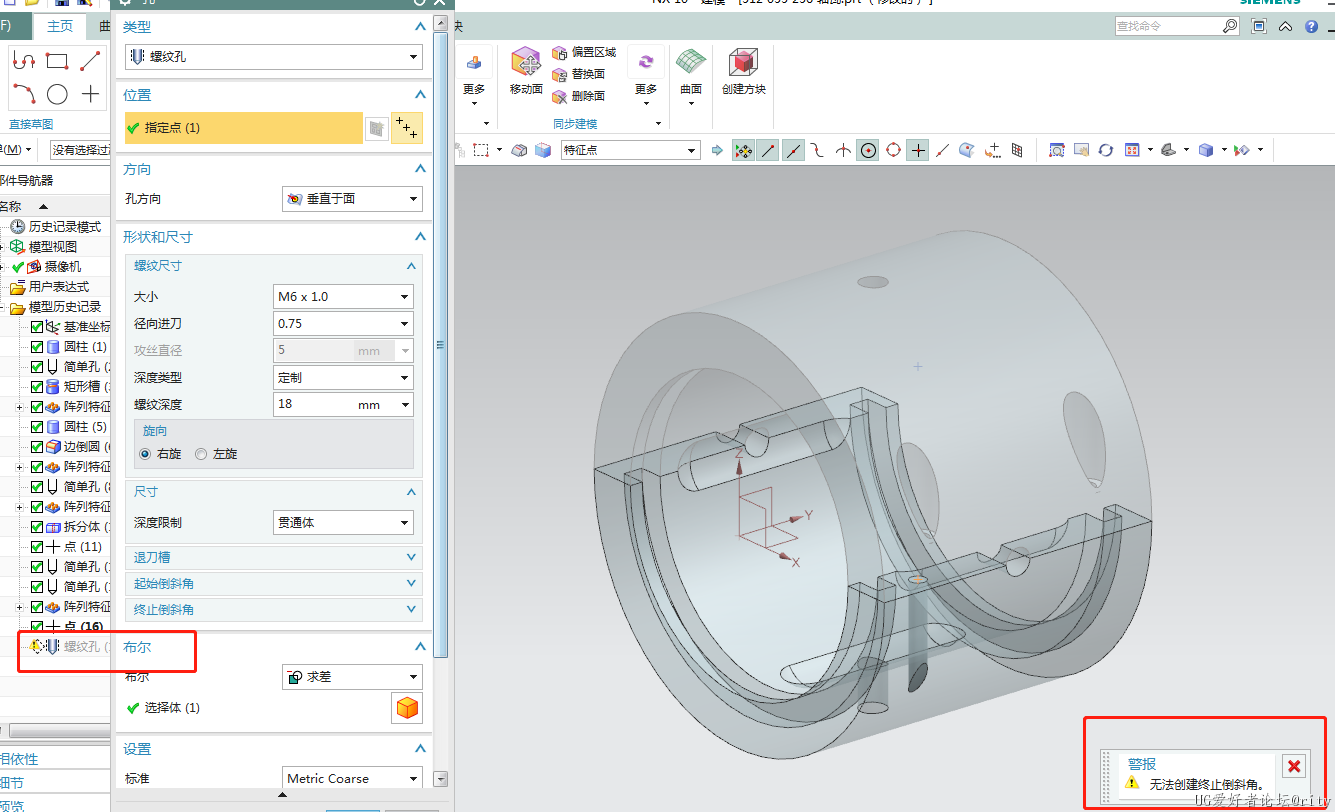Expand the 起始倒斜角 section
The width and height of the screenshot is (1335, 812).
(x=274, y=583)
